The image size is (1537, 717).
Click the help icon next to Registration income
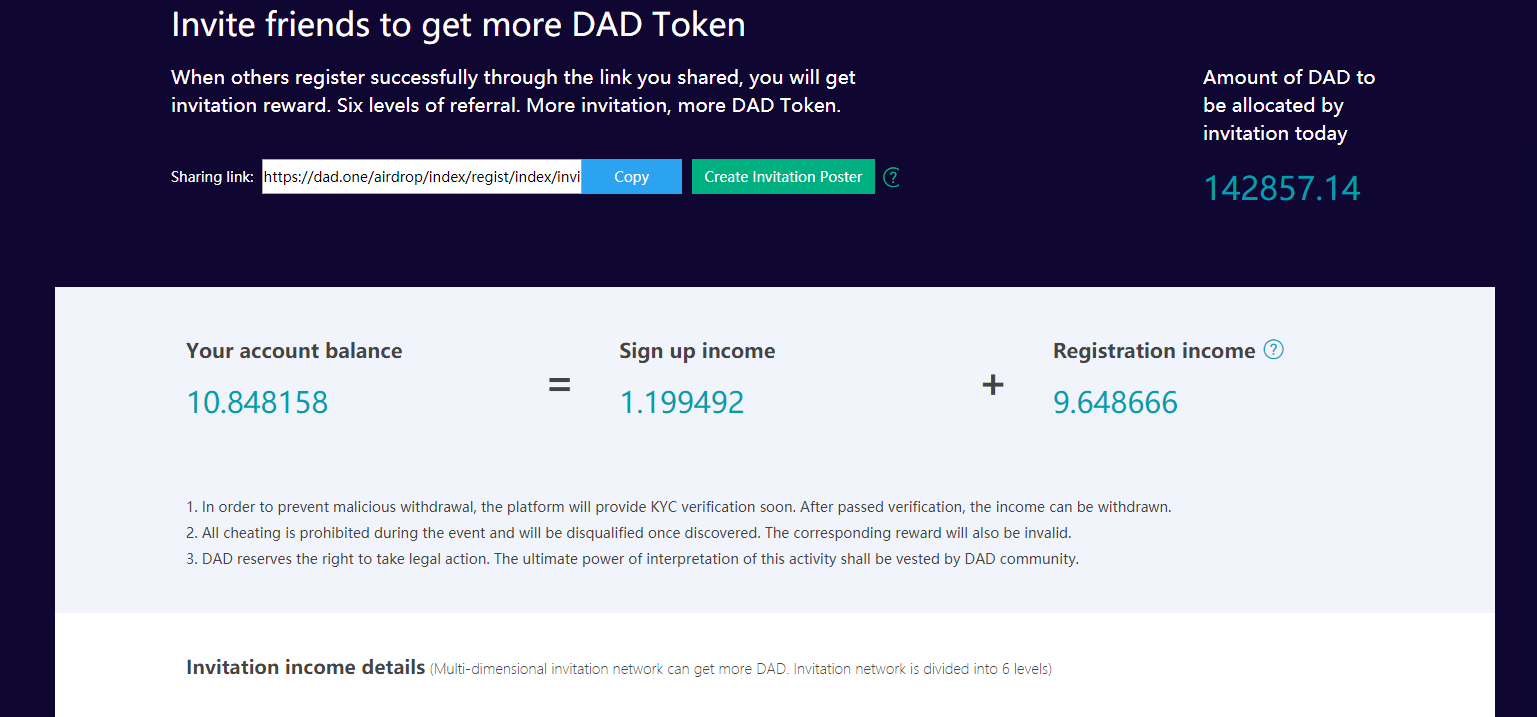(1273, 350)
